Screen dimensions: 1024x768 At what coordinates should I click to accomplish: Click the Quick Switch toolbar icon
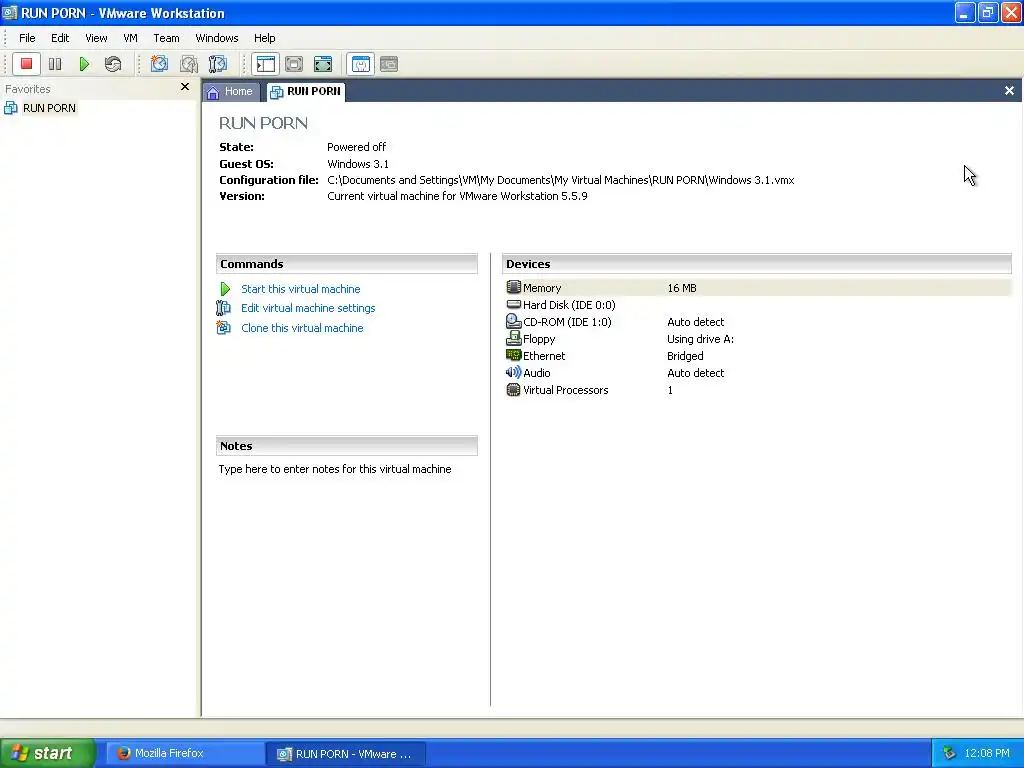pyautogui.click(x=294, y=64)
